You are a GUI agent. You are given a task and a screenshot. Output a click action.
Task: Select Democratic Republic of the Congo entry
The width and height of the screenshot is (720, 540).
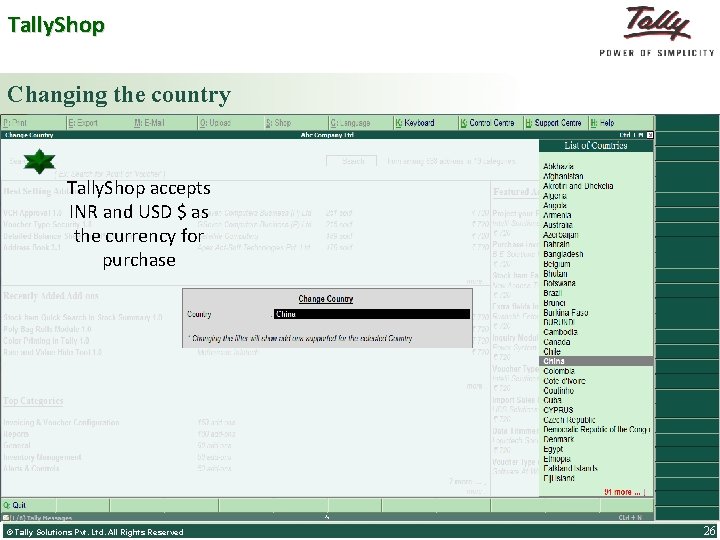(596, 430)
